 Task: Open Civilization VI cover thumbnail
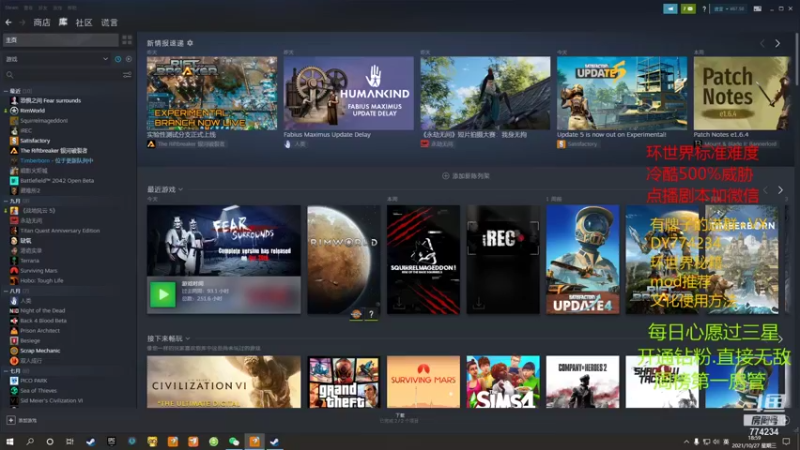[x=223, y=382]
